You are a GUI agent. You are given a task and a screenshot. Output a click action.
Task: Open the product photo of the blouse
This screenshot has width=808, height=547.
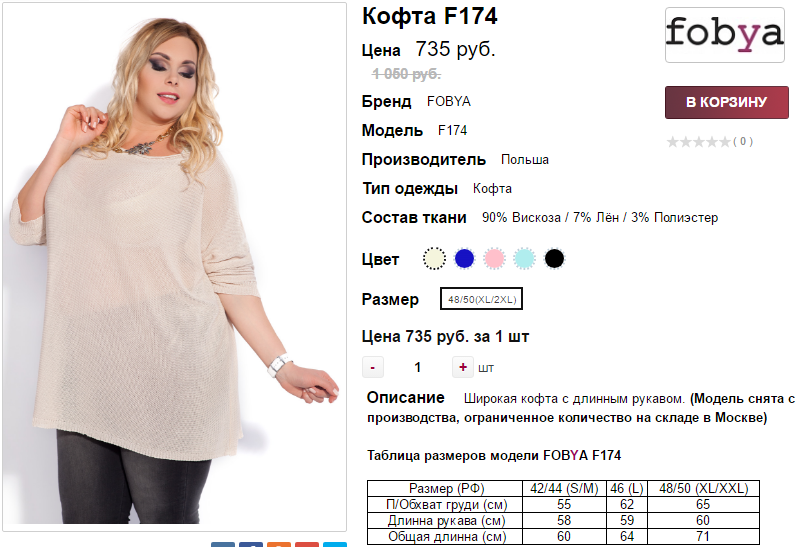tap(174, 267)
